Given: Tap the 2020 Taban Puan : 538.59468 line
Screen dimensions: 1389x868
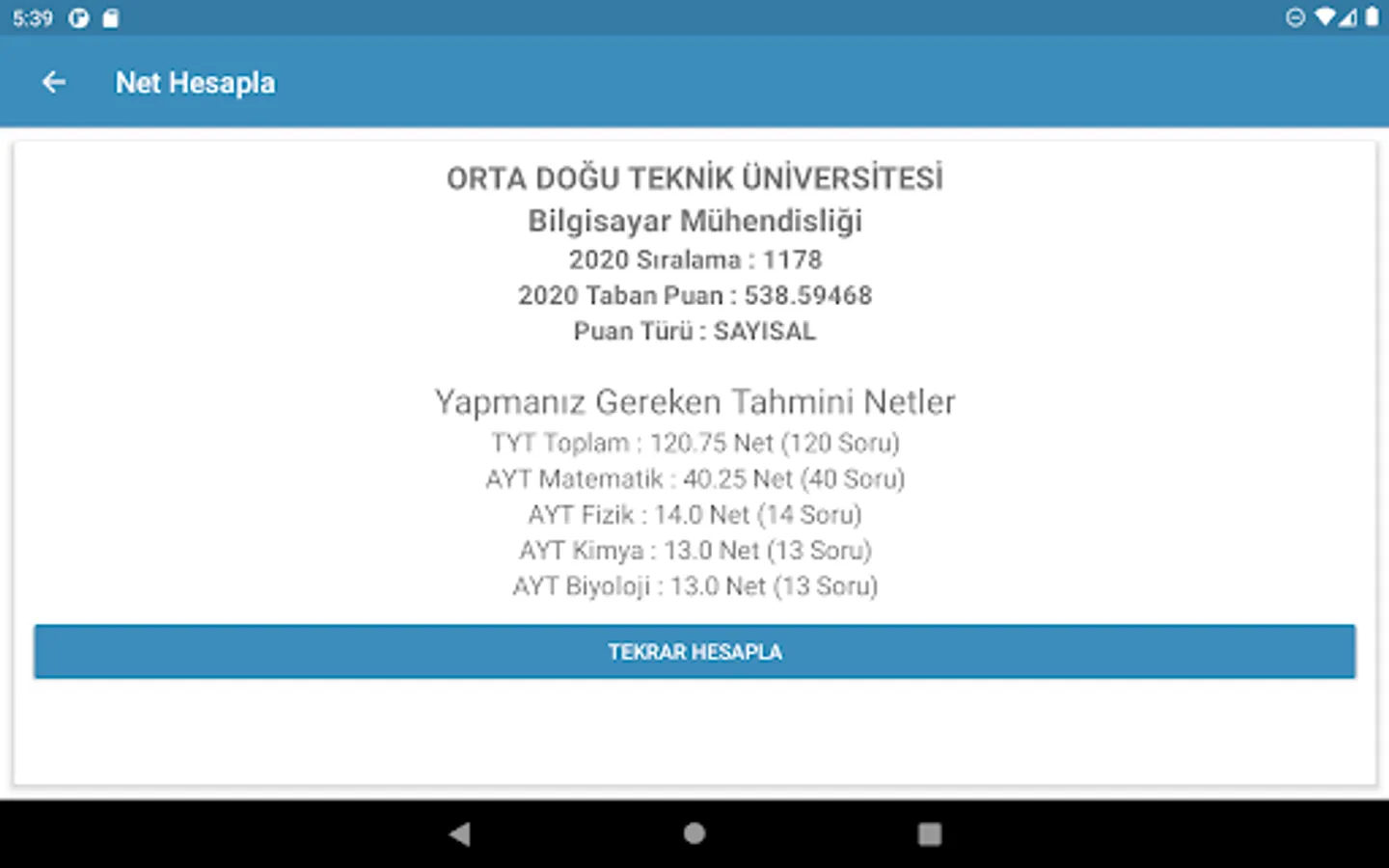Looking at the screenshot, I should point(694,295).
